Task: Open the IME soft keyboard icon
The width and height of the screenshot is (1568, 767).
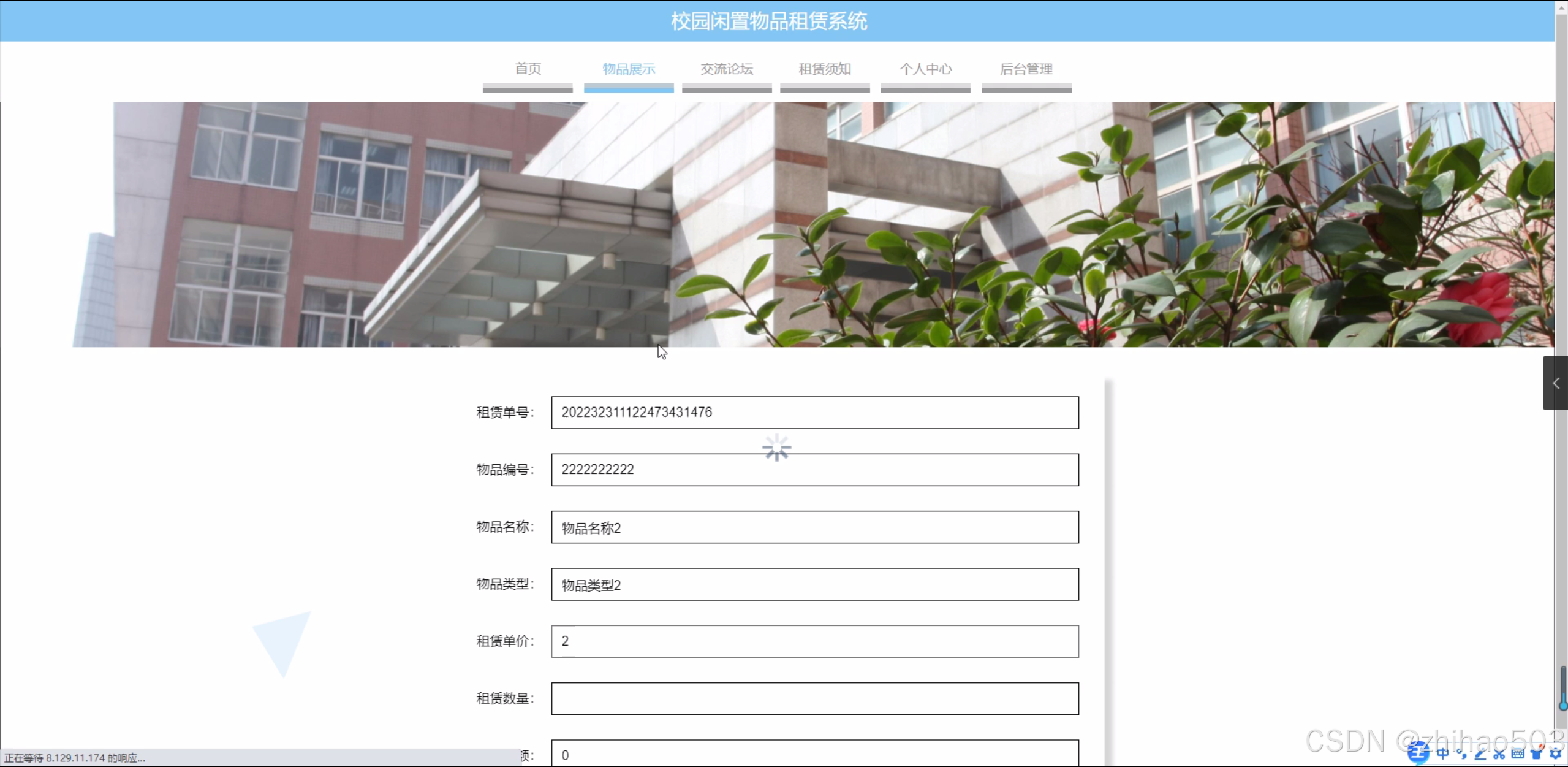Action: coord(1518,754)
